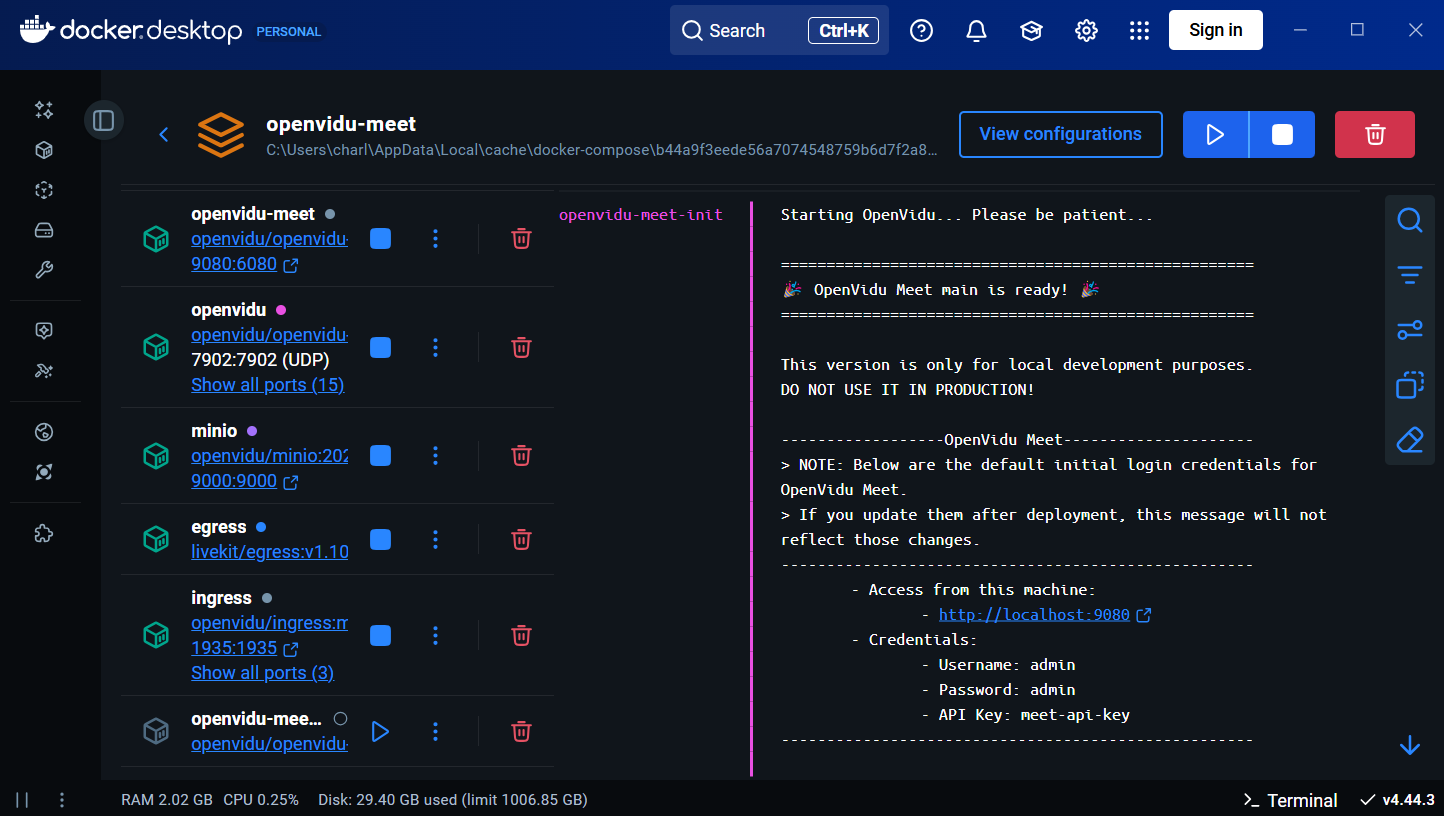Open the notifications bell
The width and height of the screenshot is (1444, 816).
(x=976, y=31)
